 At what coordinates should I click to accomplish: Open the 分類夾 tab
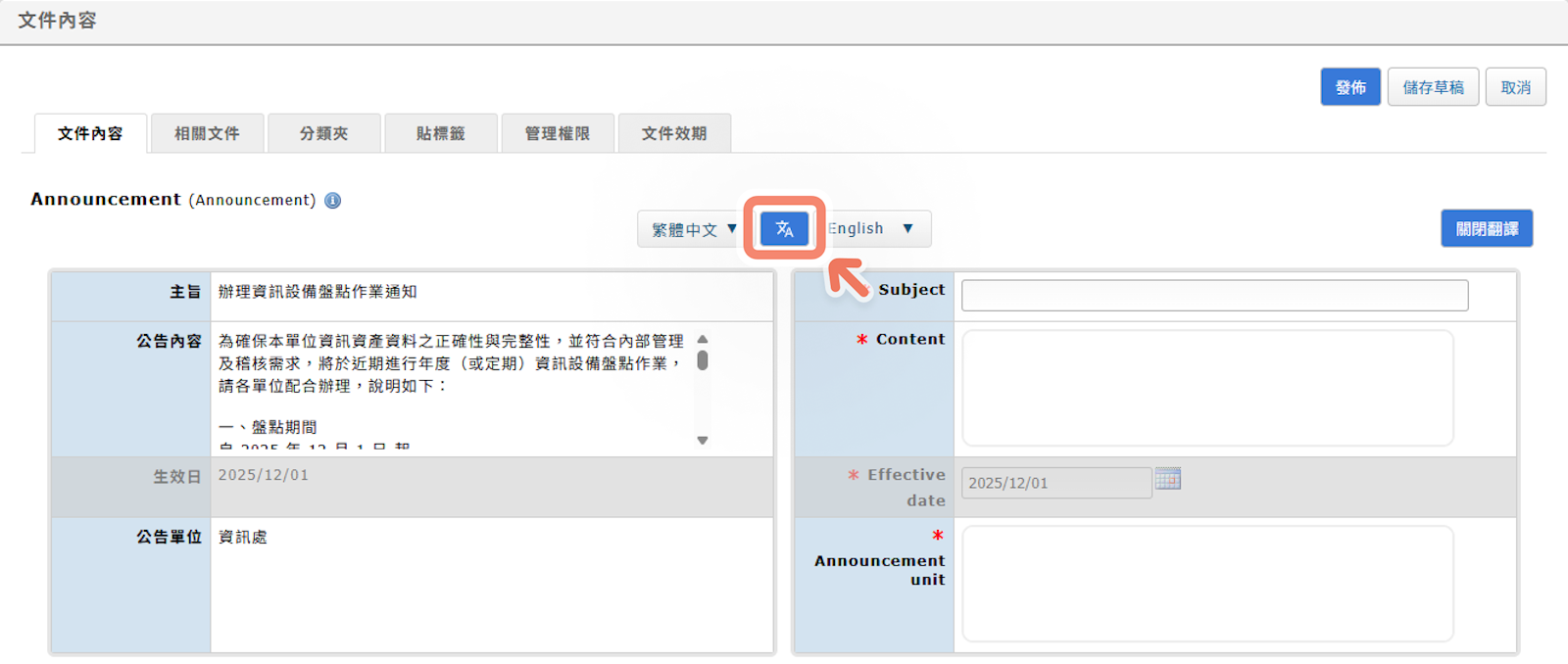click(323, 134)
